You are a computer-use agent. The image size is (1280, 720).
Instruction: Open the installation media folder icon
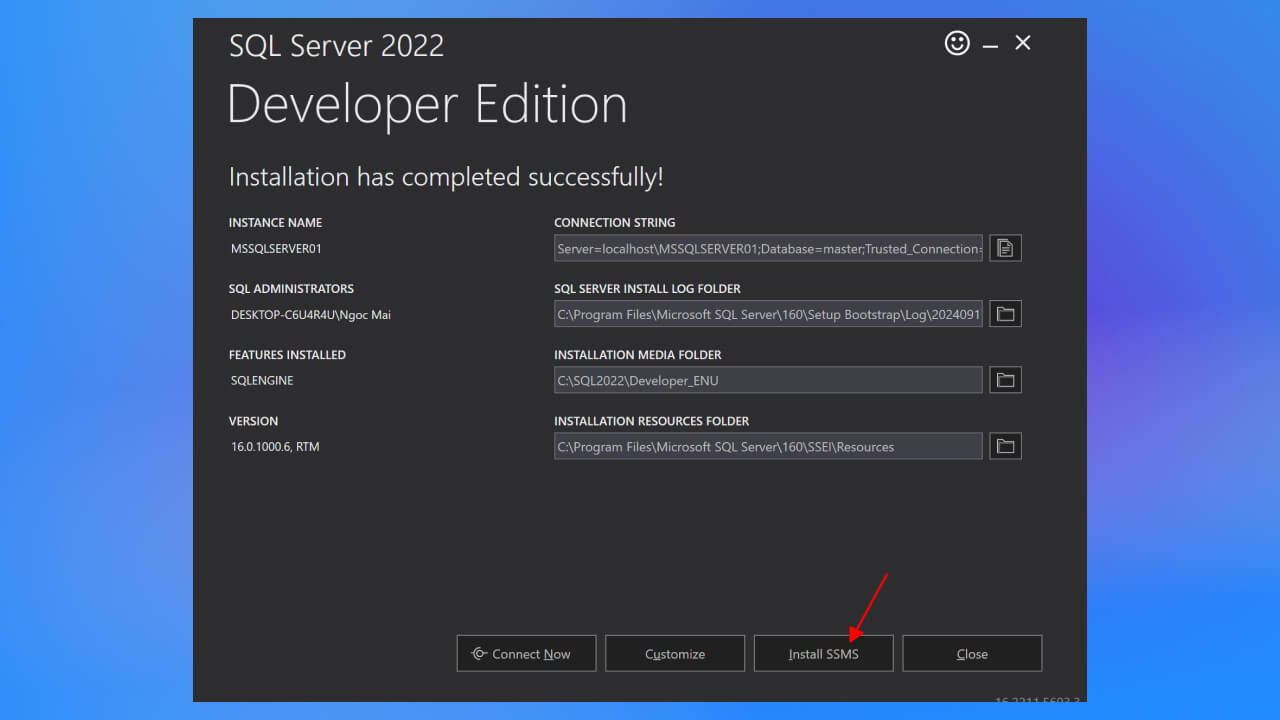click(1005, 380)
